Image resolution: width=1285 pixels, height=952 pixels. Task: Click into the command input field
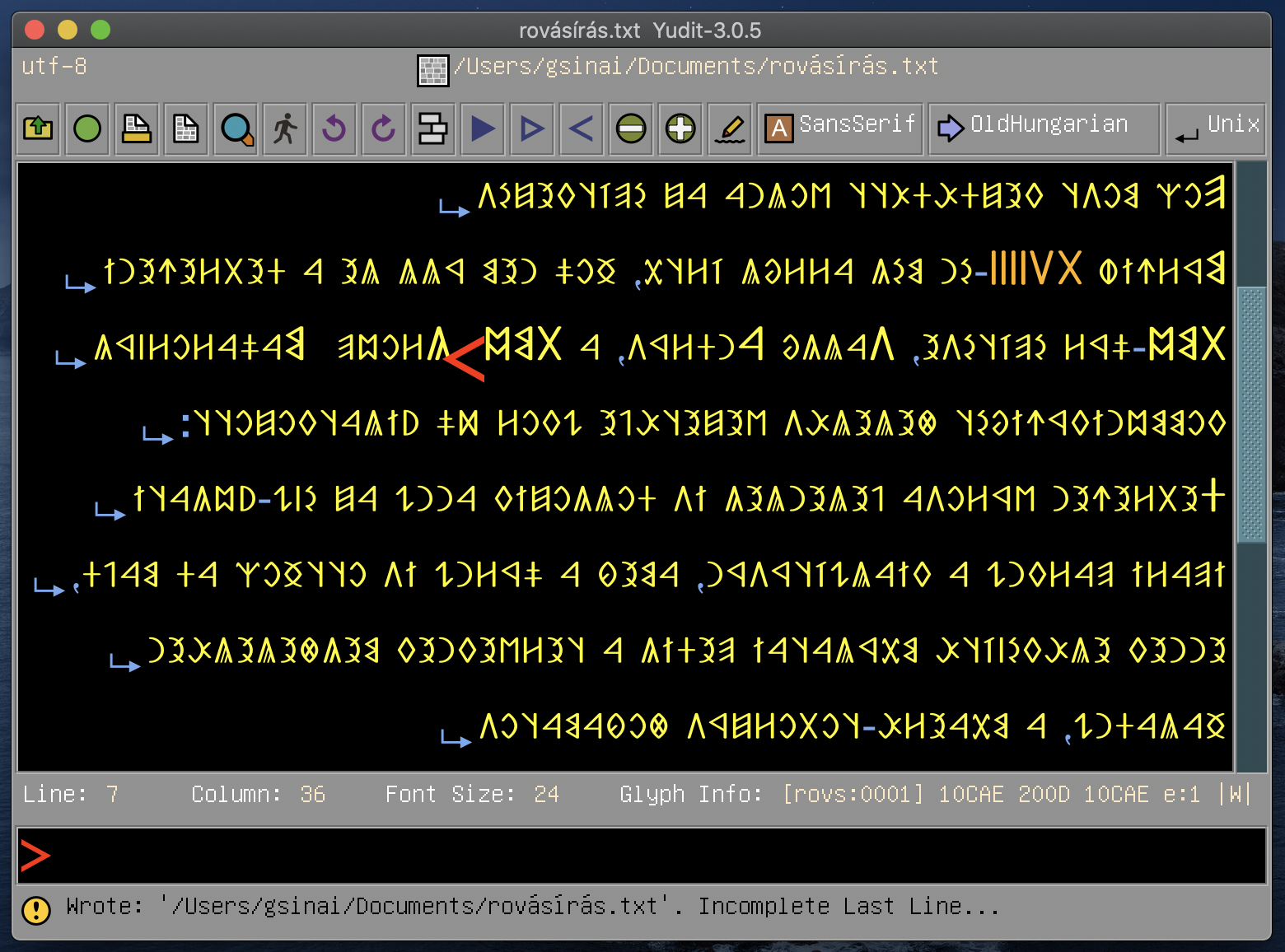point(642,856)
